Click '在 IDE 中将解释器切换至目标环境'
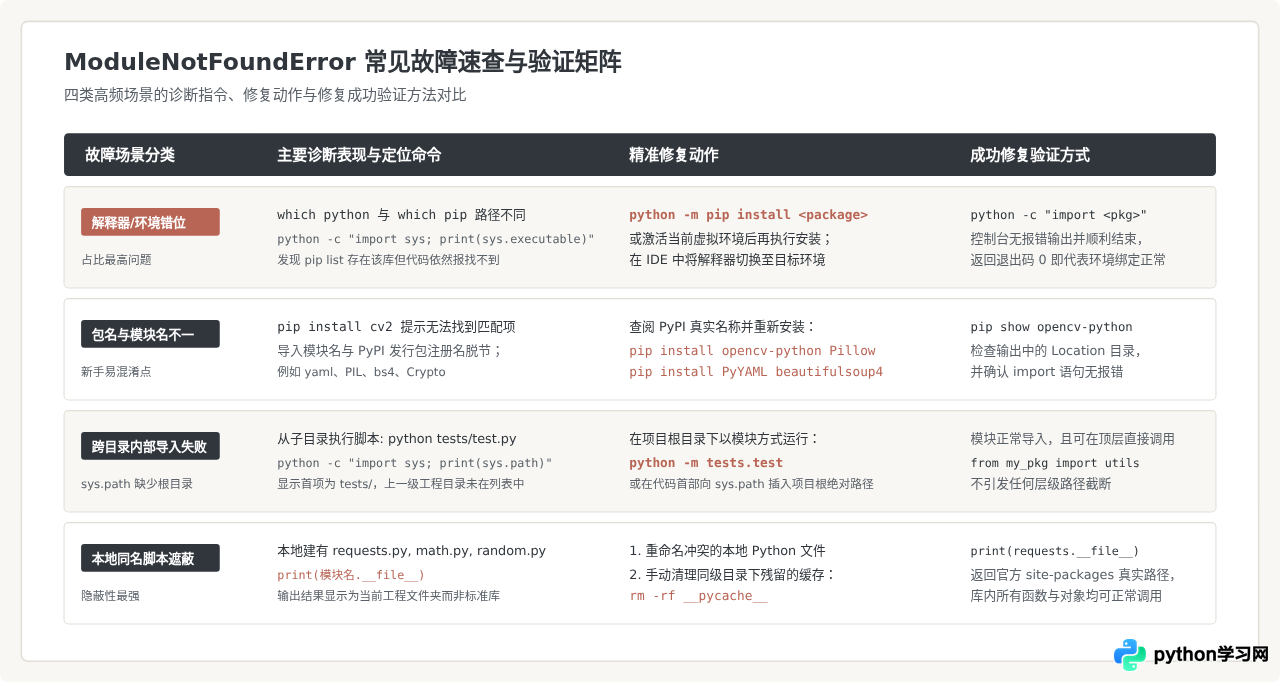1280x683 pixels. [x=727, y=260]
